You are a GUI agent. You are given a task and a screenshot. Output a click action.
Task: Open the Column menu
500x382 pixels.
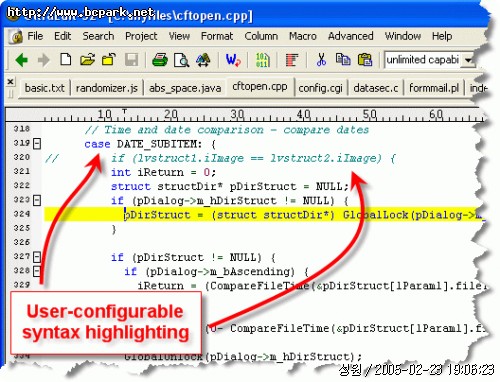click(261, 36)
